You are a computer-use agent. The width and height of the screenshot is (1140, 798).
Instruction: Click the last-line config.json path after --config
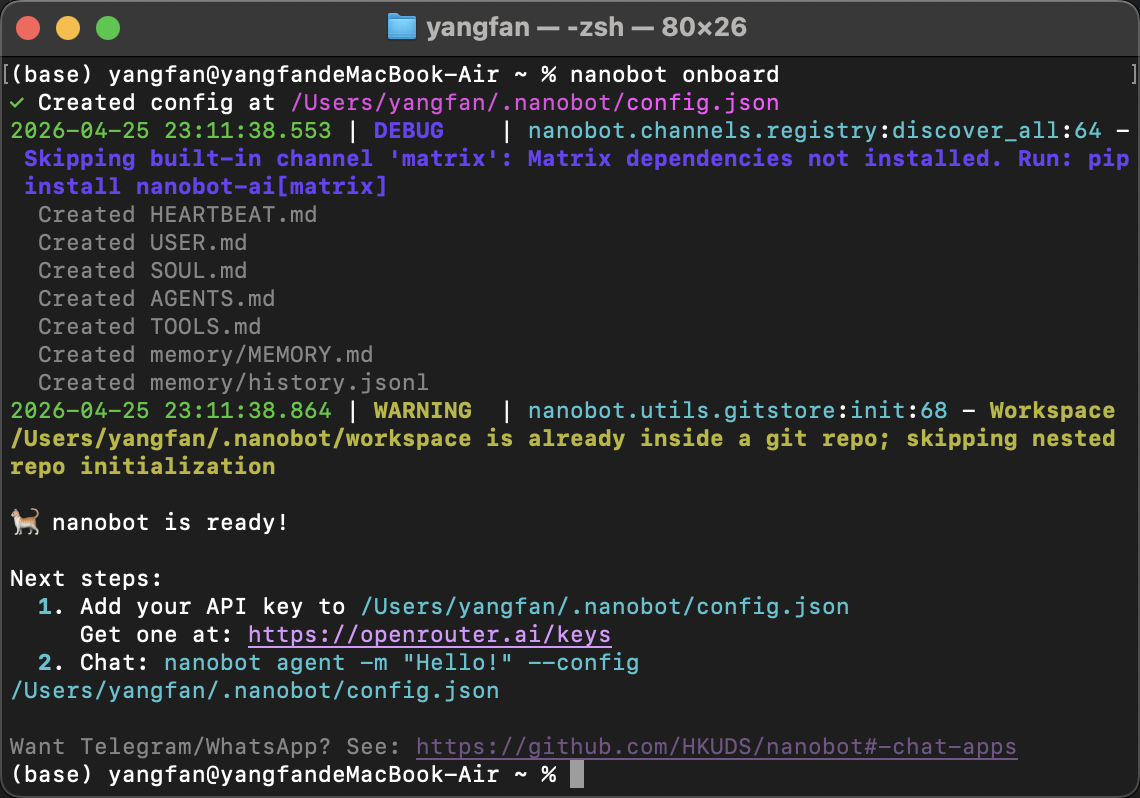pos(254,690)
